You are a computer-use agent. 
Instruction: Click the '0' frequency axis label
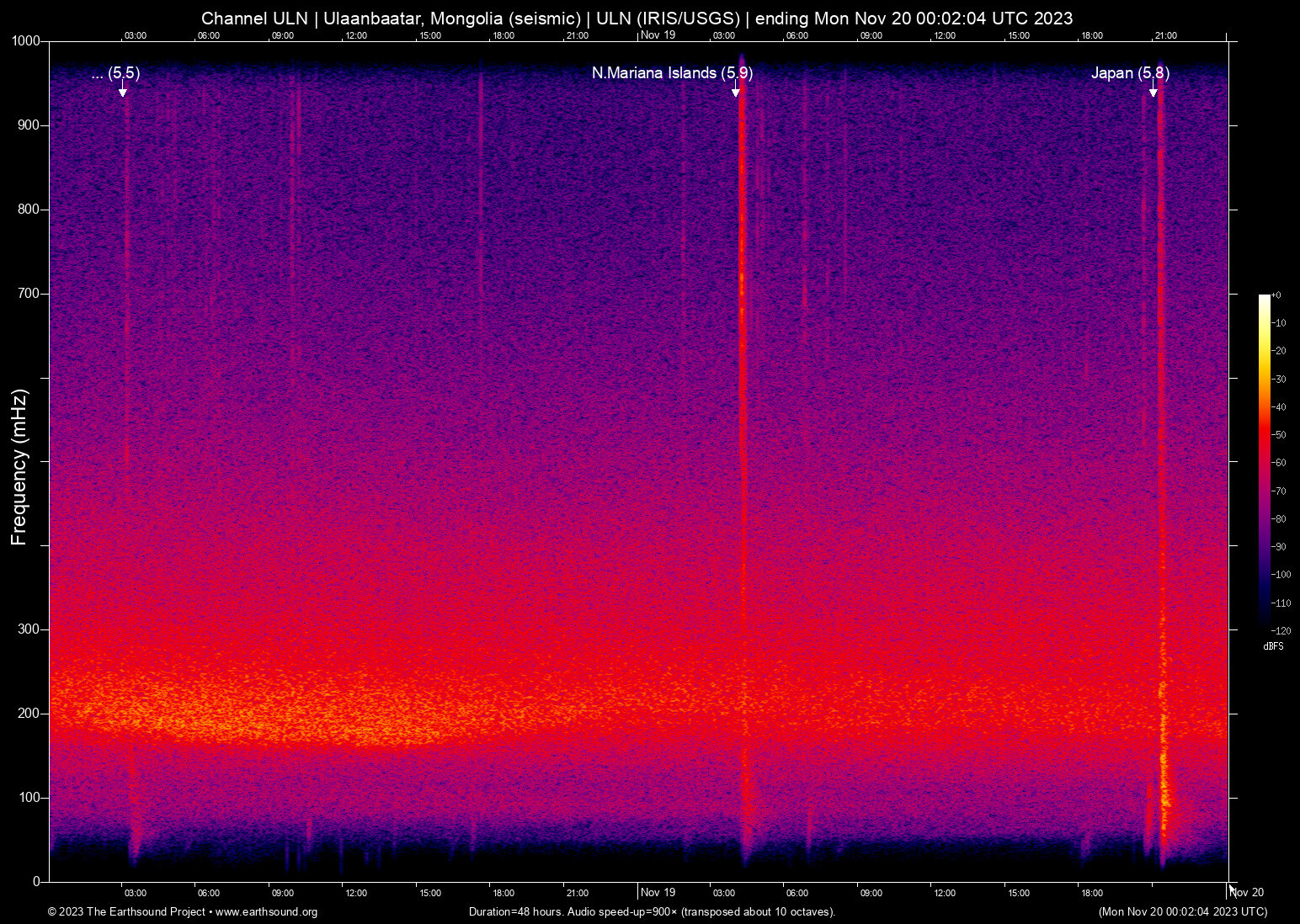tap(36, 882)
